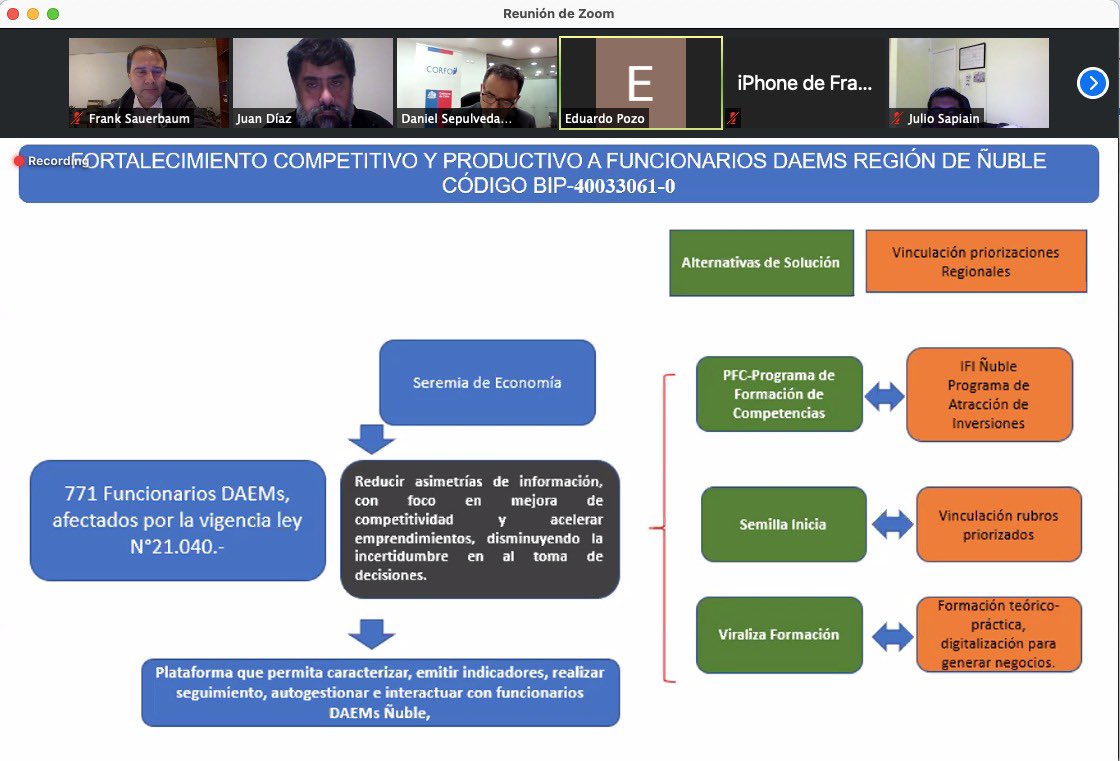Select the iPhone de Fra... participant tile
The height and width of the screenshot is (761, 1120).
coord(804,83)
